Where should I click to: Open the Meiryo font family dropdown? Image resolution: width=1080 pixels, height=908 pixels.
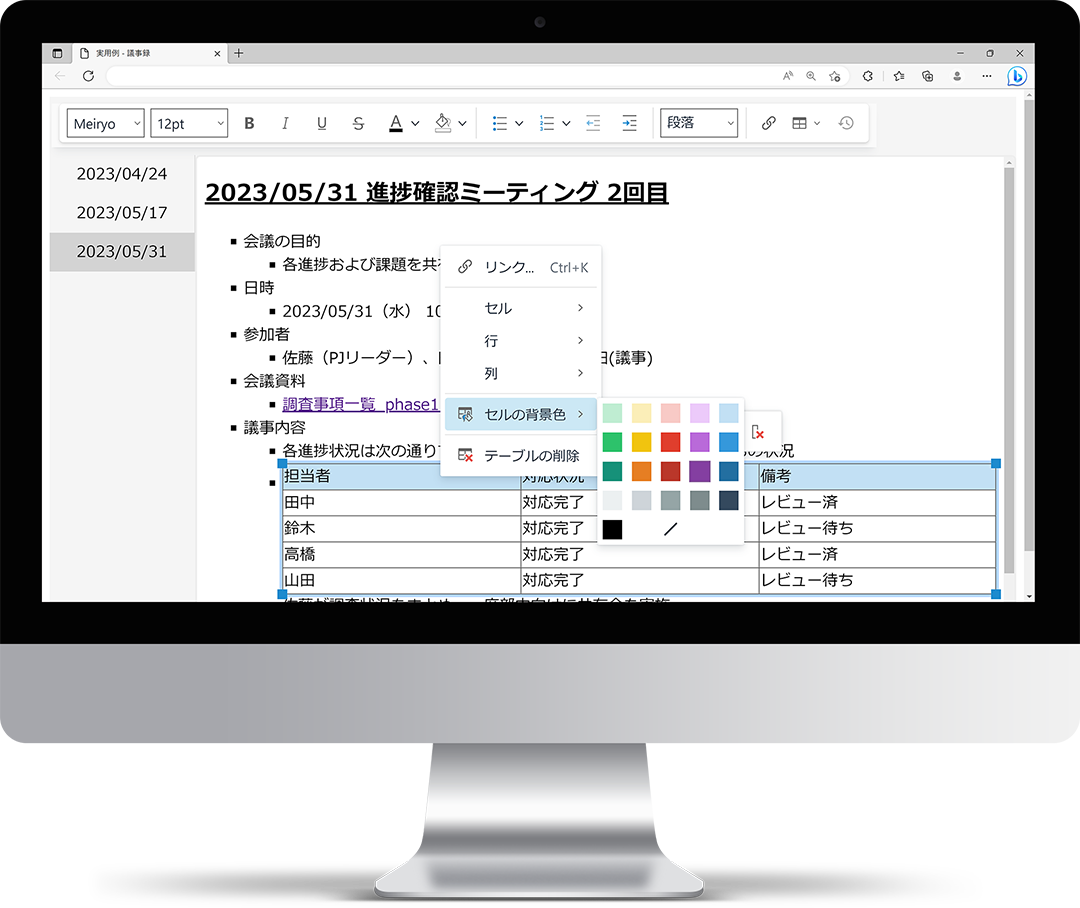tap(105, 123)
